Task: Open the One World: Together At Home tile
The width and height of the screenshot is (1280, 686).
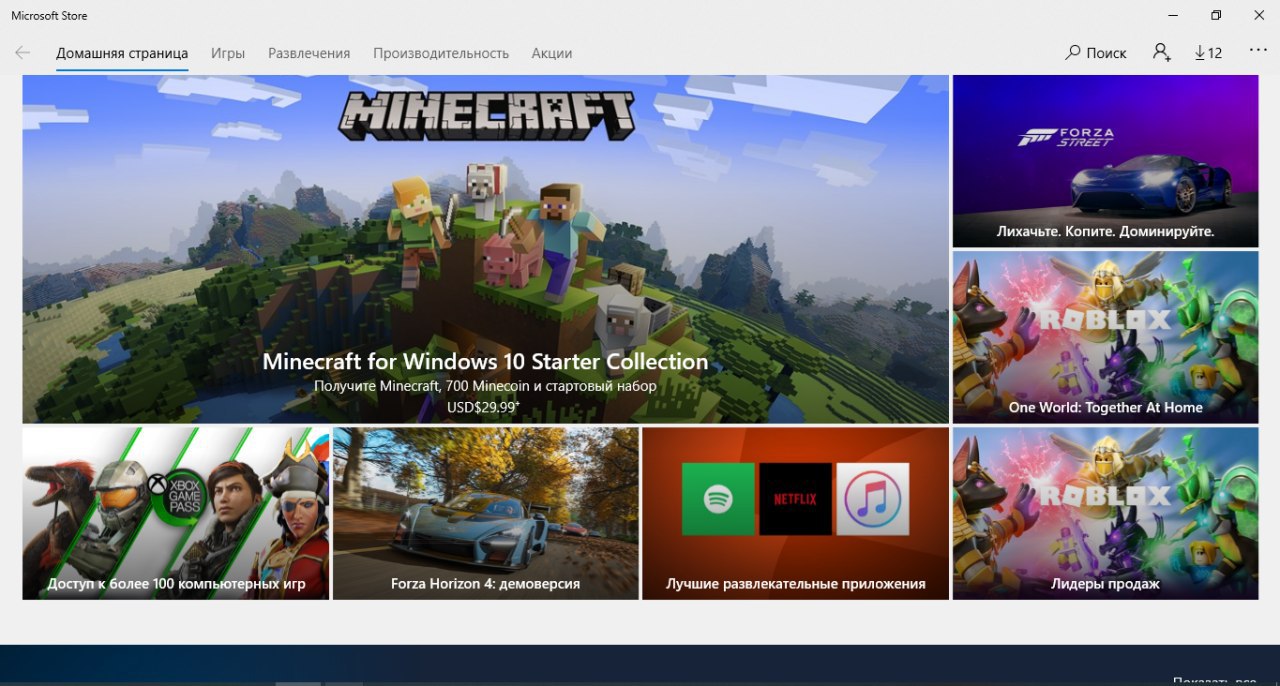Action: 1105,337
